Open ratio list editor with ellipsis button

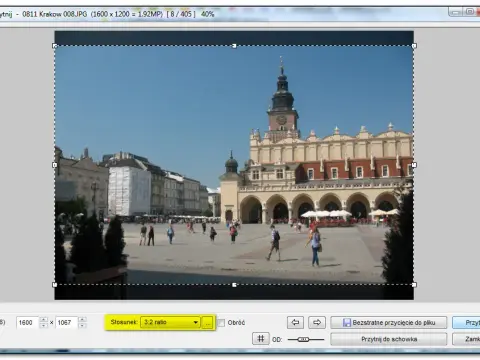pyautogui.click(x=207, y=322)
